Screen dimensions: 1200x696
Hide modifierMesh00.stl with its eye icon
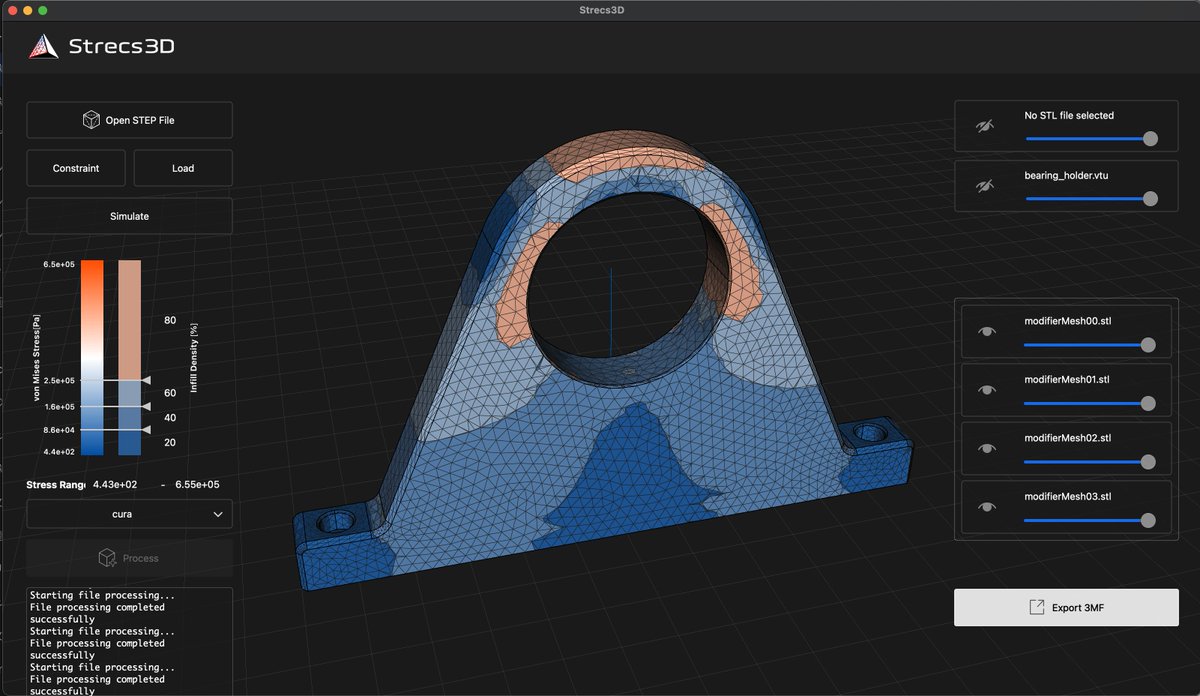coord(987,332)
